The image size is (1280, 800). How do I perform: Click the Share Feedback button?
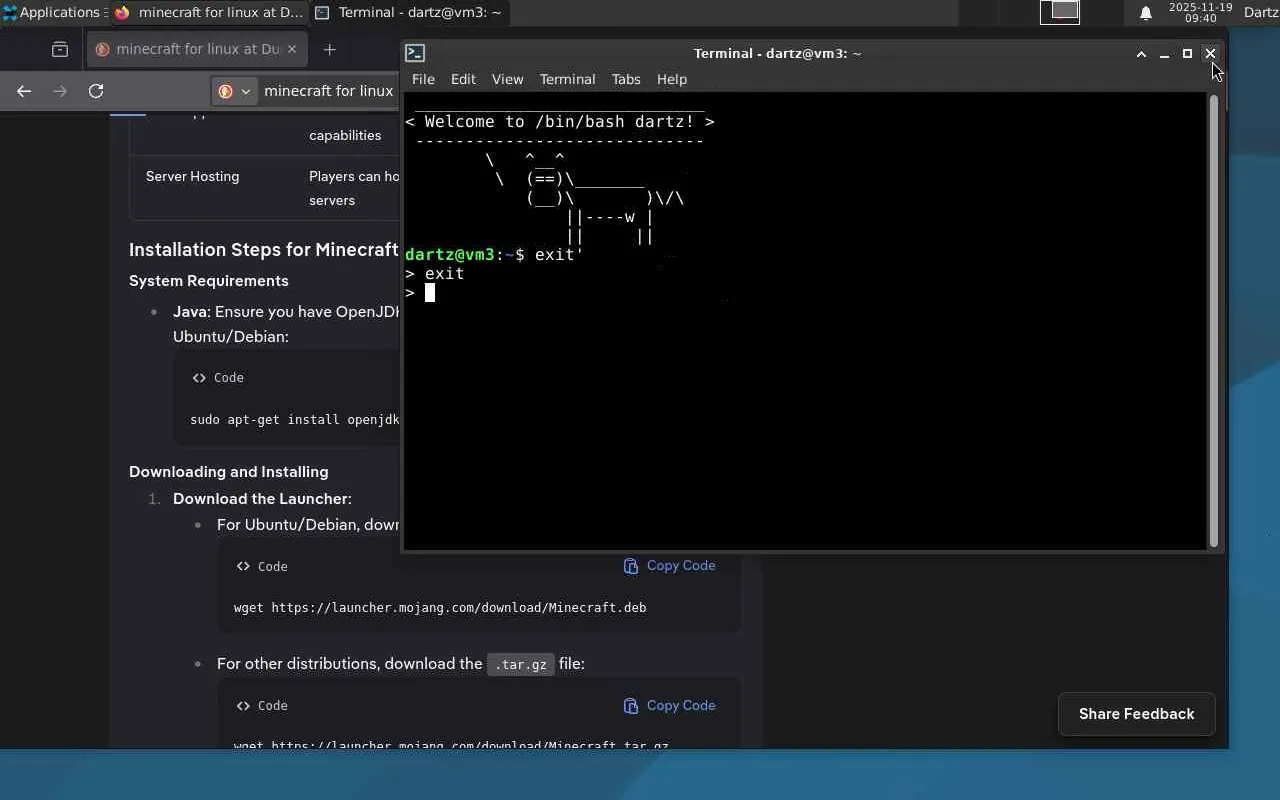[1136, 714]
